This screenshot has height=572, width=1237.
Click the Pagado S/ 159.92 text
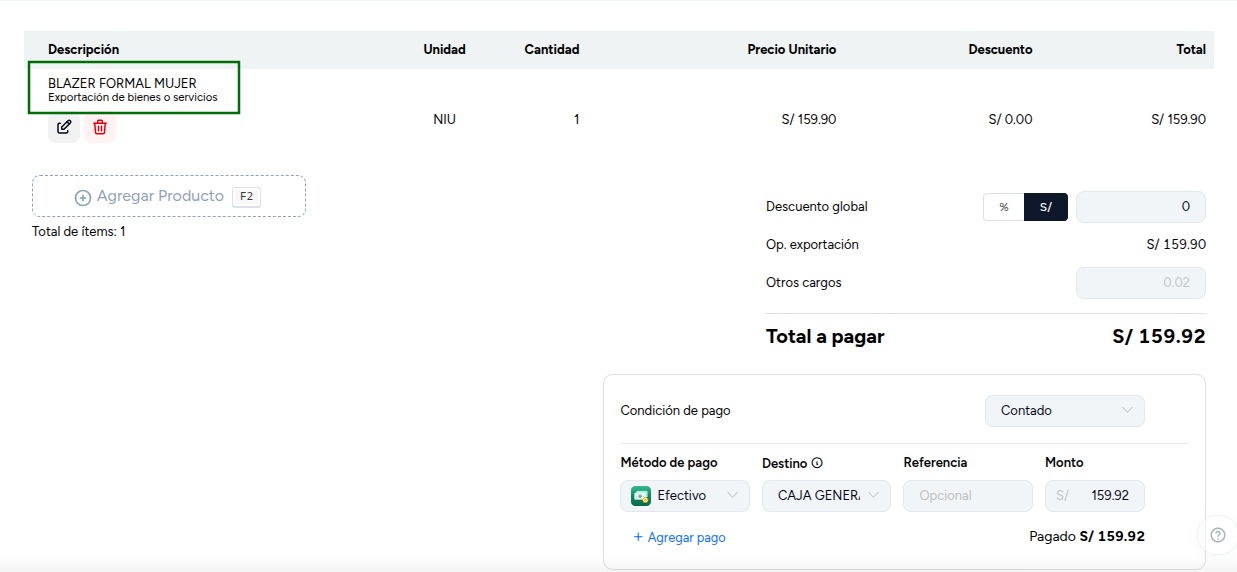(1087, 537)
